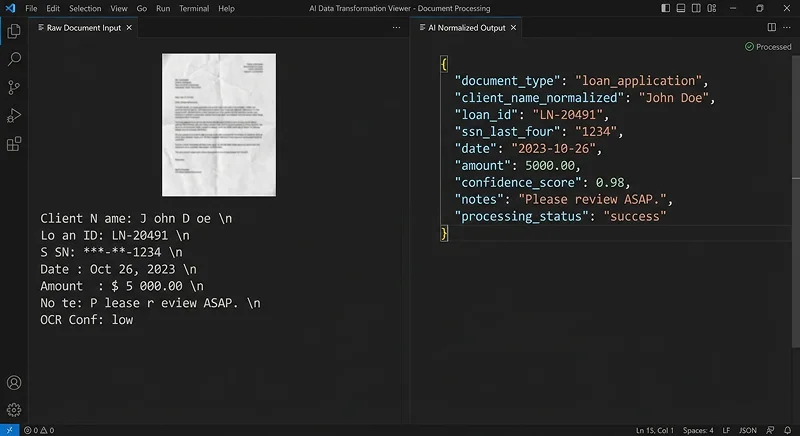Open the Search view in activity bar
This screenshot has height=436, width=800.
coord(14,60)
